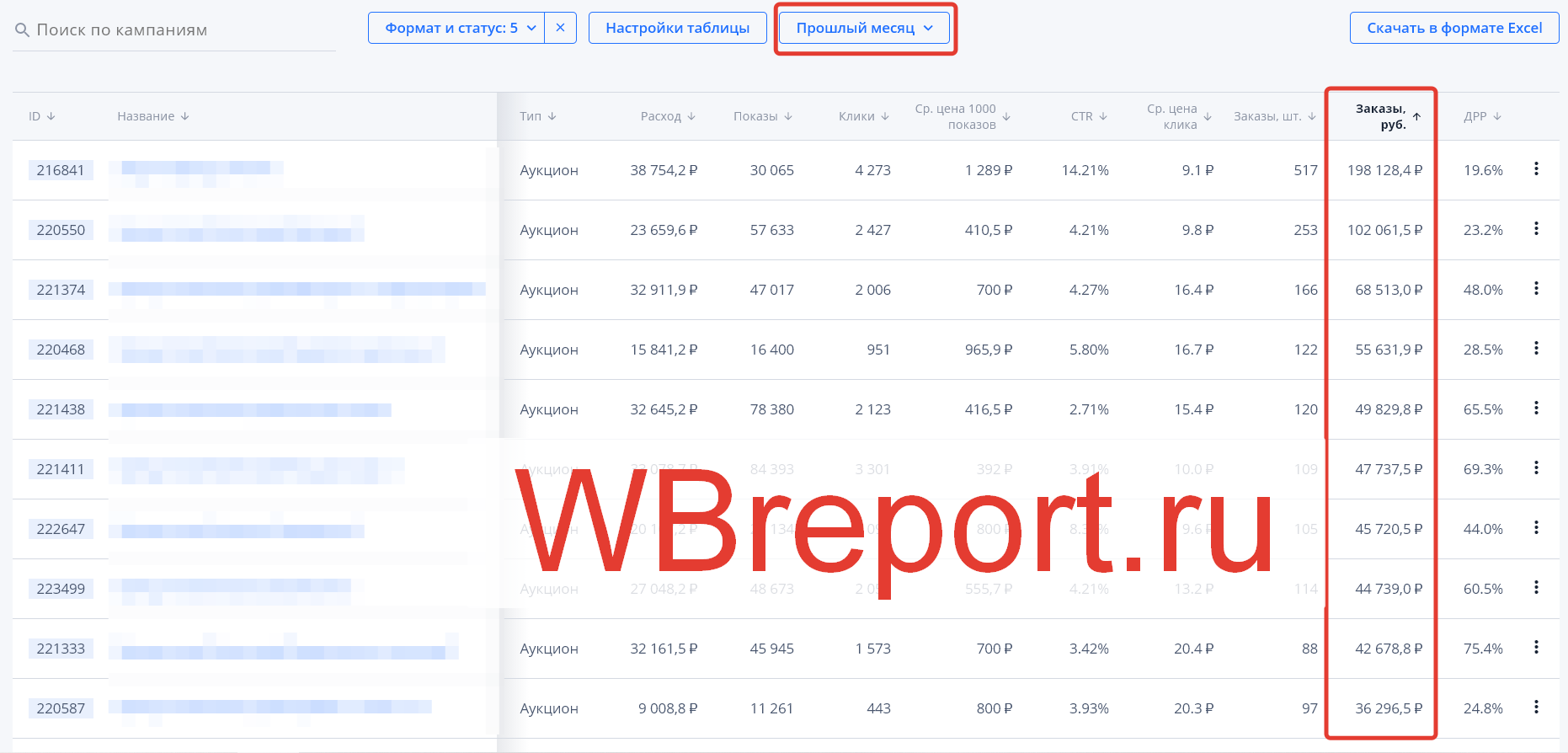Open three-dot menu for campaign 221438

pyautogui.click(x=1536, y=409)
